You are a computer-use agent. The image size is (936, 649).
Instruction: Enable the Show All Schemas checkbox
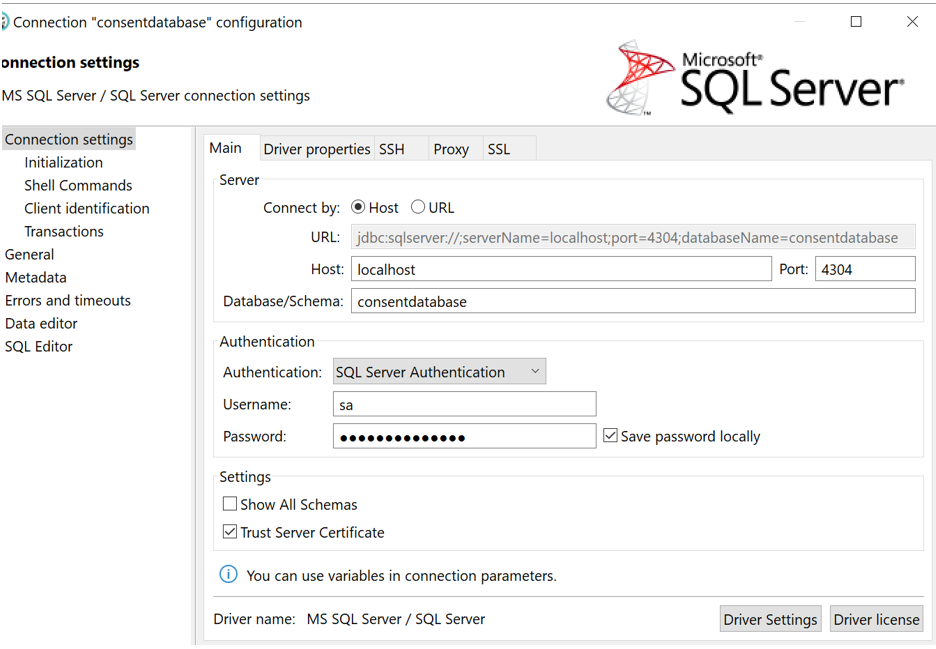pyautogui.click(x=230, y=504)
